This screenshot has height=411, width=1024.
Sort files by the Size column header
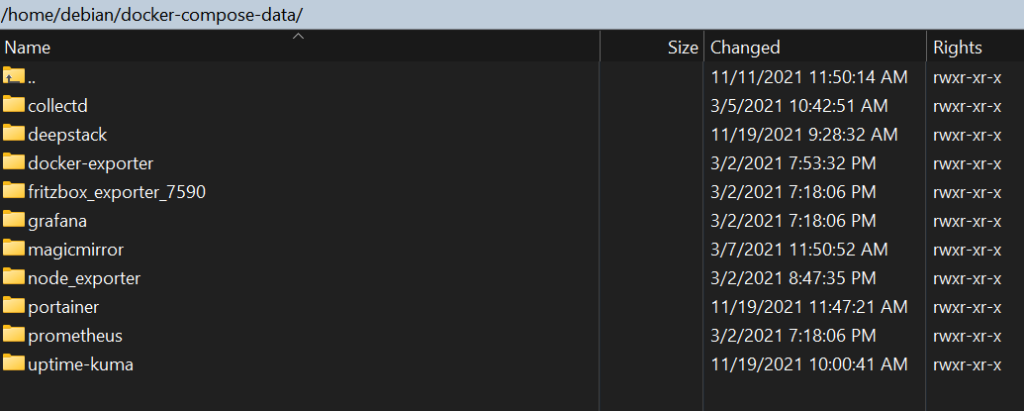(652, 47)
